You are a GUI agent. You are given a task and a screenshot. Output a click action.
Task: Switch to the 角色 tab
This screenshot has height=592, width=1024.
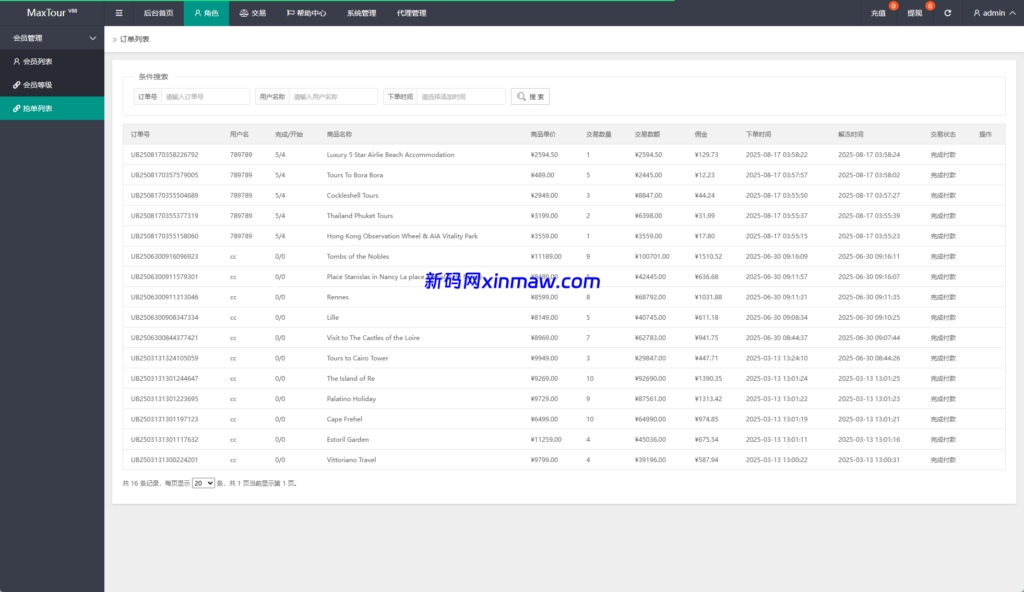click(206, 13)
